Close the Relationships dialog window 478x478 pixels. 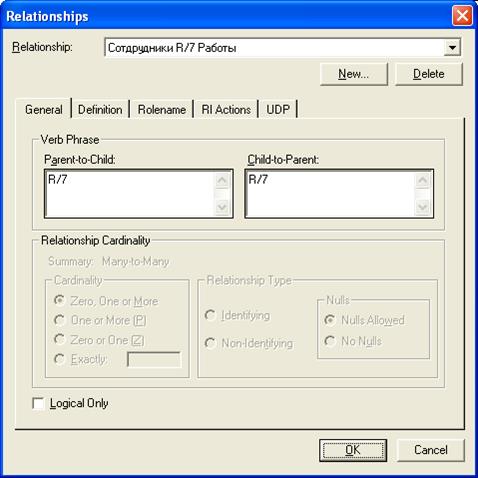click(x=462, y=16)
